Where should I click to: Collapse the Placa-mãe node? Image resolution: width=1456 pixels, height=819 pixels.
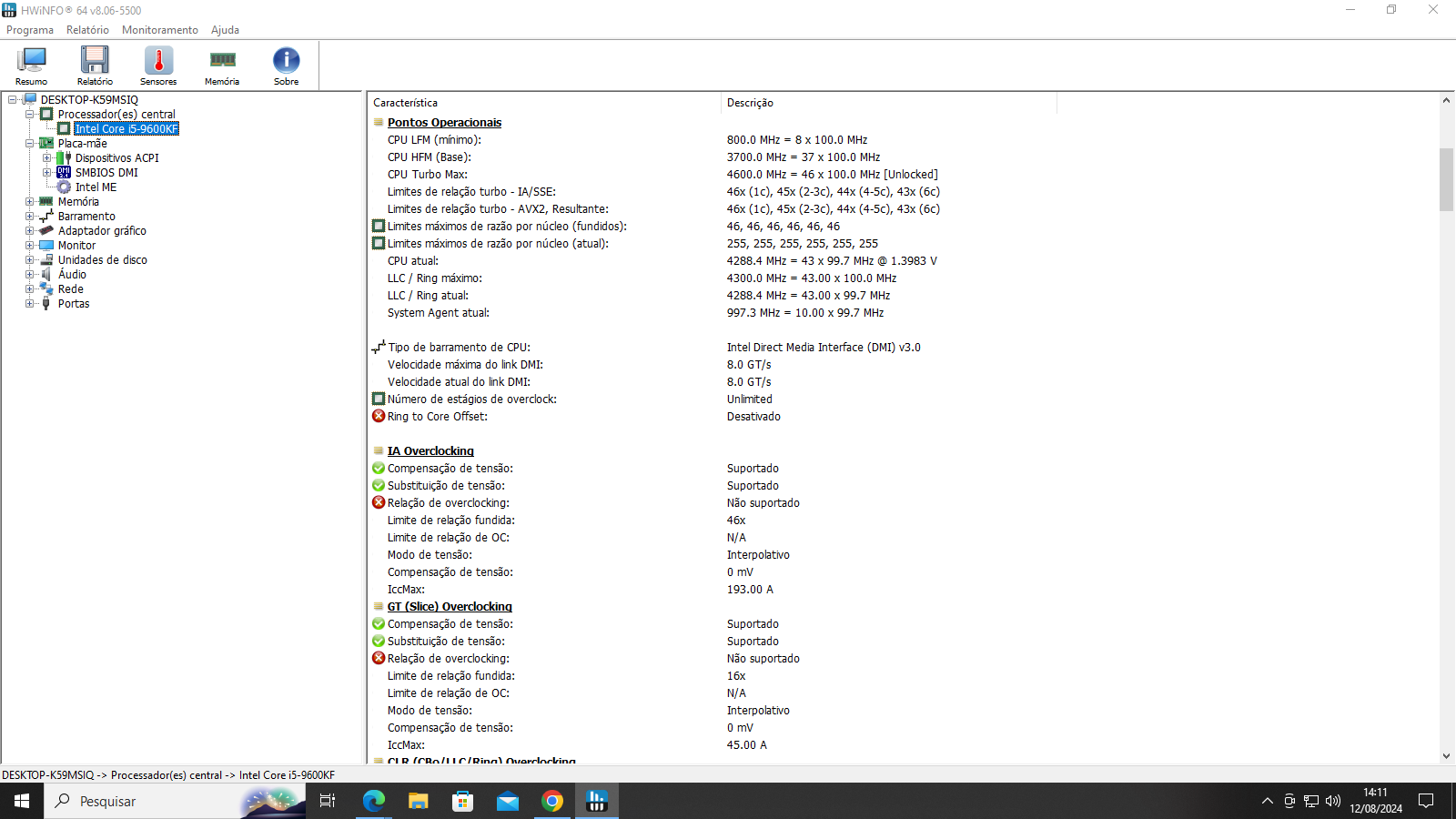click(30, 144)
